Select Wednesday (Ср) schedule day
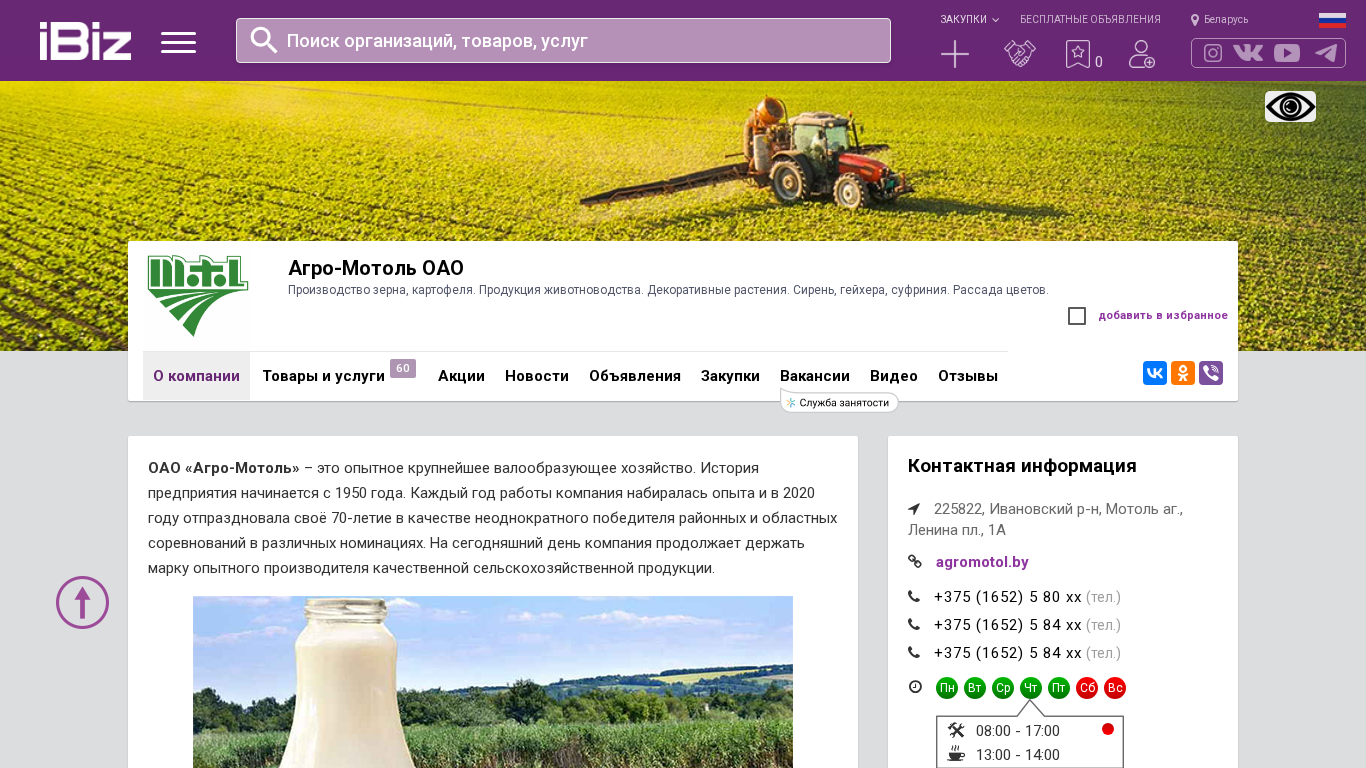The image size is (1366, 768). coord(1003,688)
